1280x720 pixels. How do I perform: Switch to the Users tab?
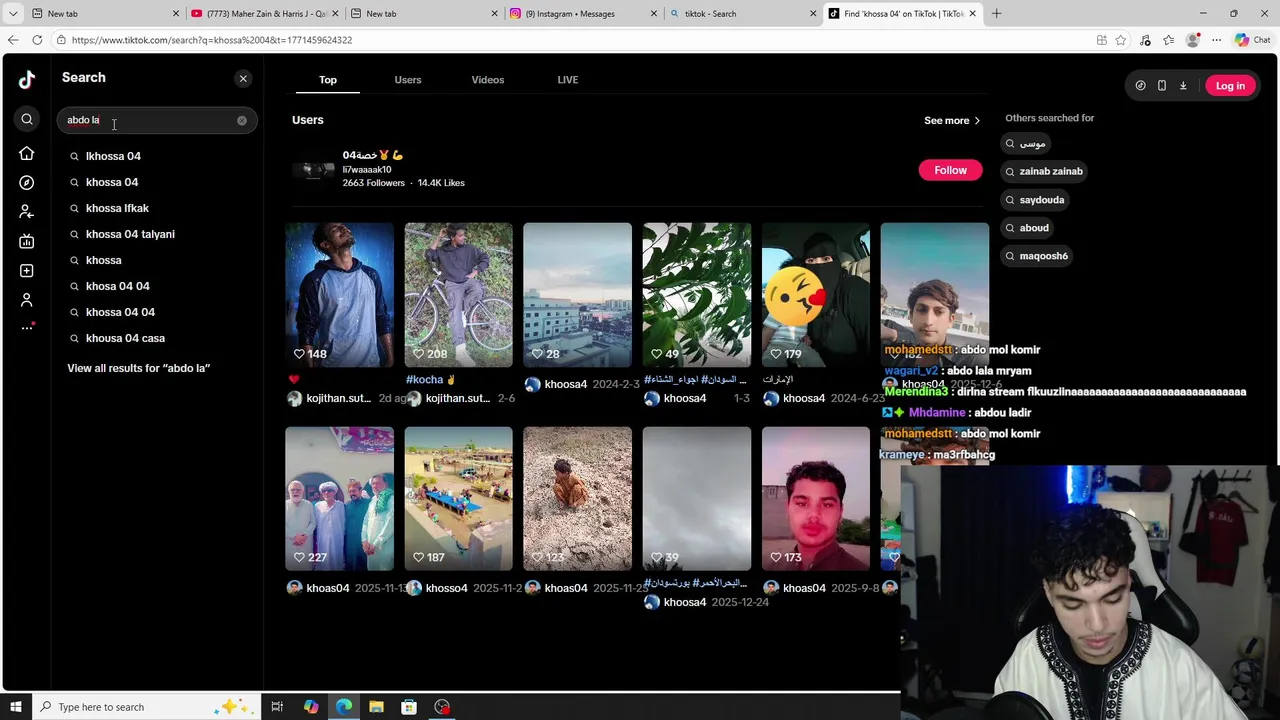(x=408, y=80)
